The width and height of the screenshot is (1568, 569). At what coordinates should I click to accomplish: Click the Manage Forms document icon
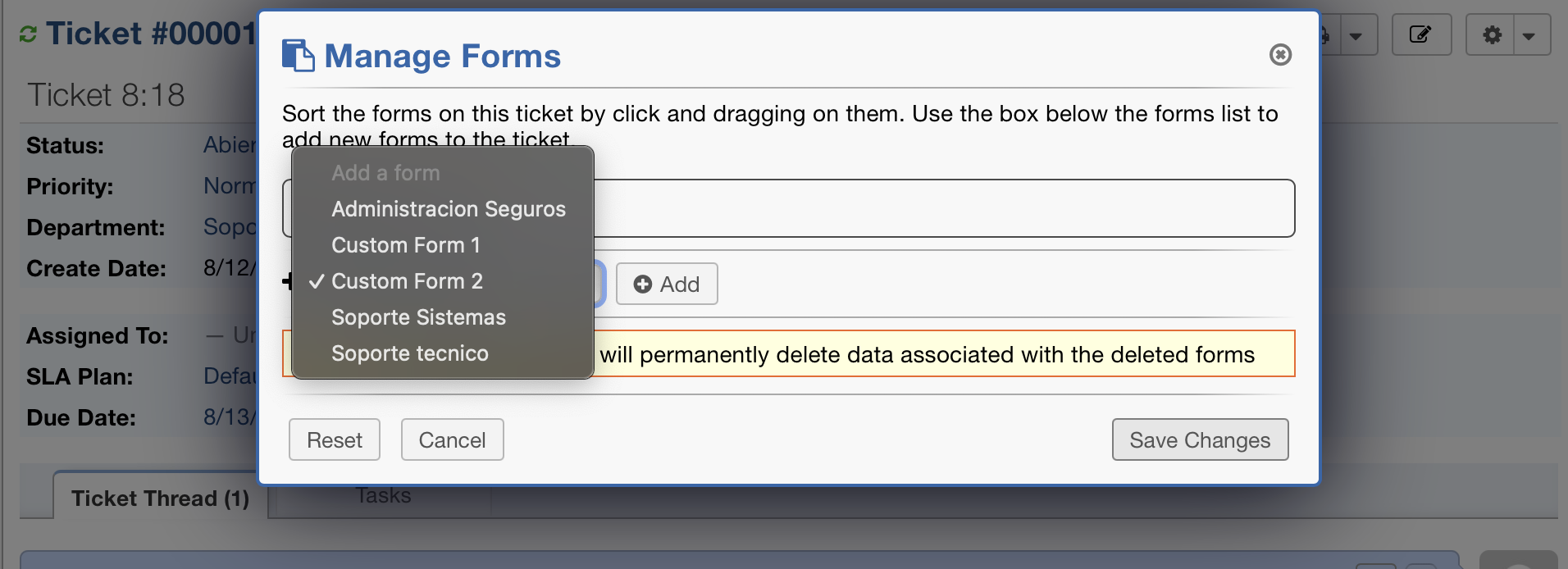pos(298,56)
